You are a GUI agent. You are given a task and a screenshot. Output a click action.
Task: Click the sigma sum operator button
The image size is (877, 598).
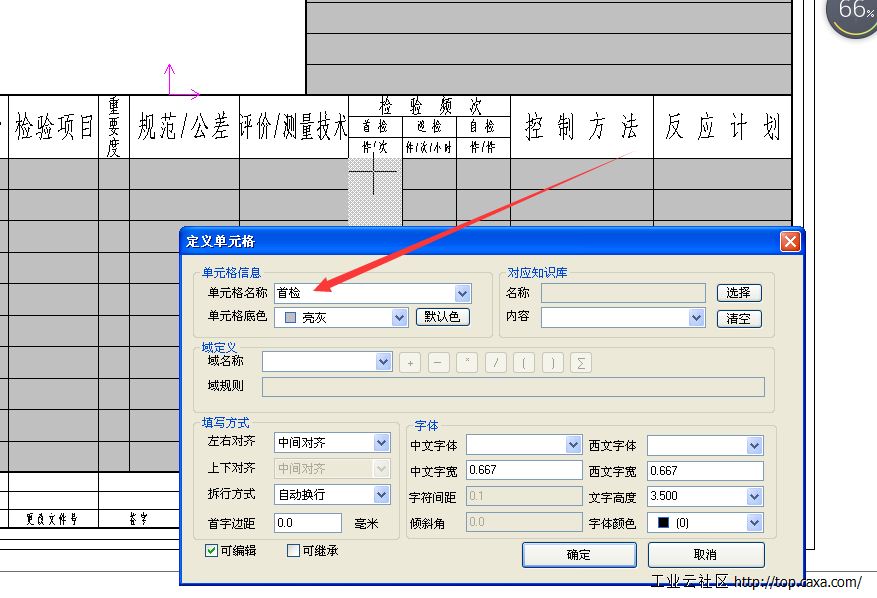click(x=581, y=363)
